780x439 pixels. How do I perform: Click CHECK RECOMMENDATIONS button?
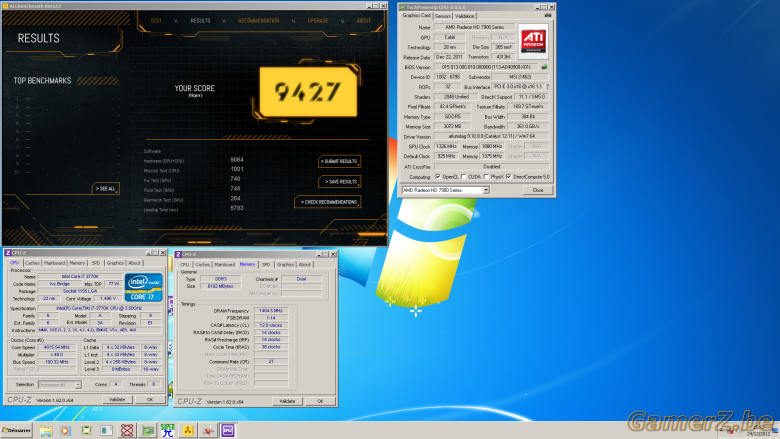click(x=328, y=202)
